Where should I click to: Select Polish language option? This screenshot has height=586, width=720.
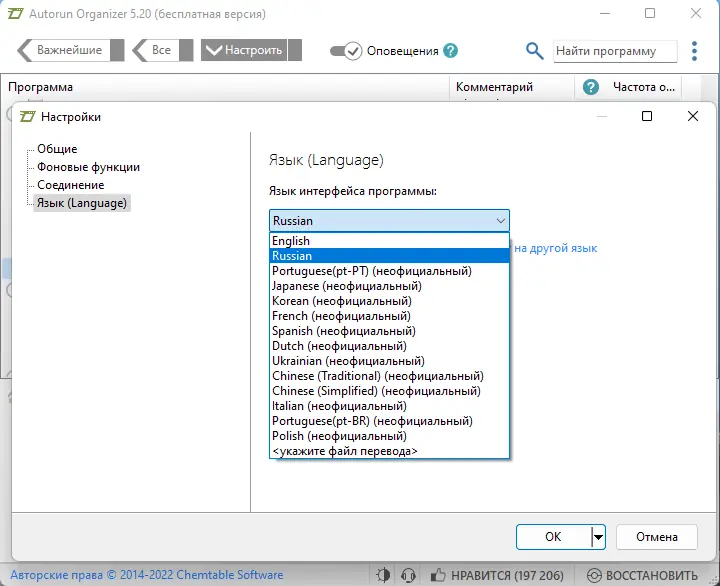389,436
